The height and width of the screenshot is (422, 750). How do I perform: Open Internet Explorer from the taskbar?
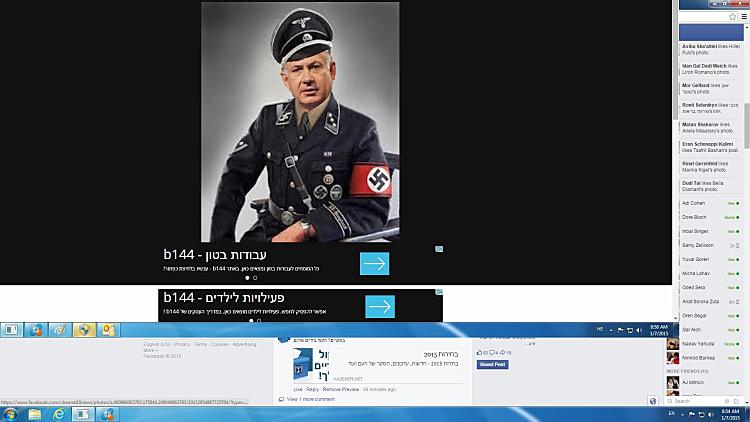(x=60, y=413)
